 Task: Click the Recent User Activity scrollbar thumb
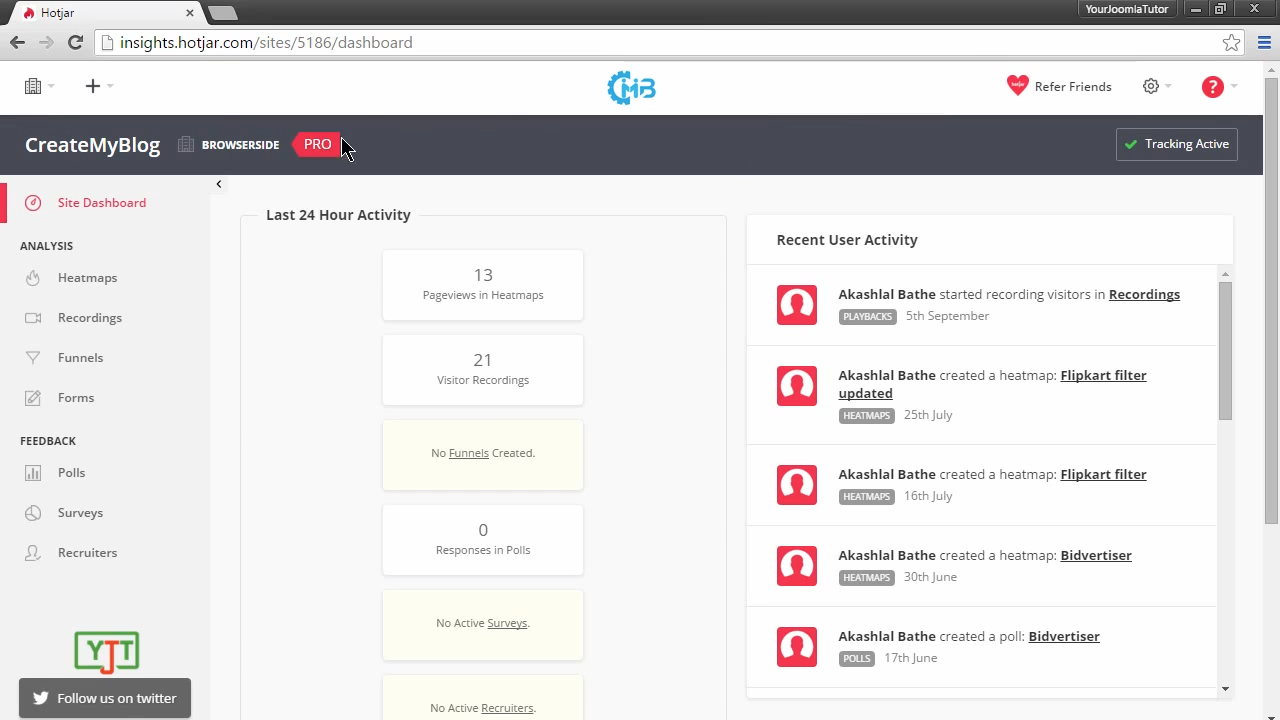coord(1225,350)
